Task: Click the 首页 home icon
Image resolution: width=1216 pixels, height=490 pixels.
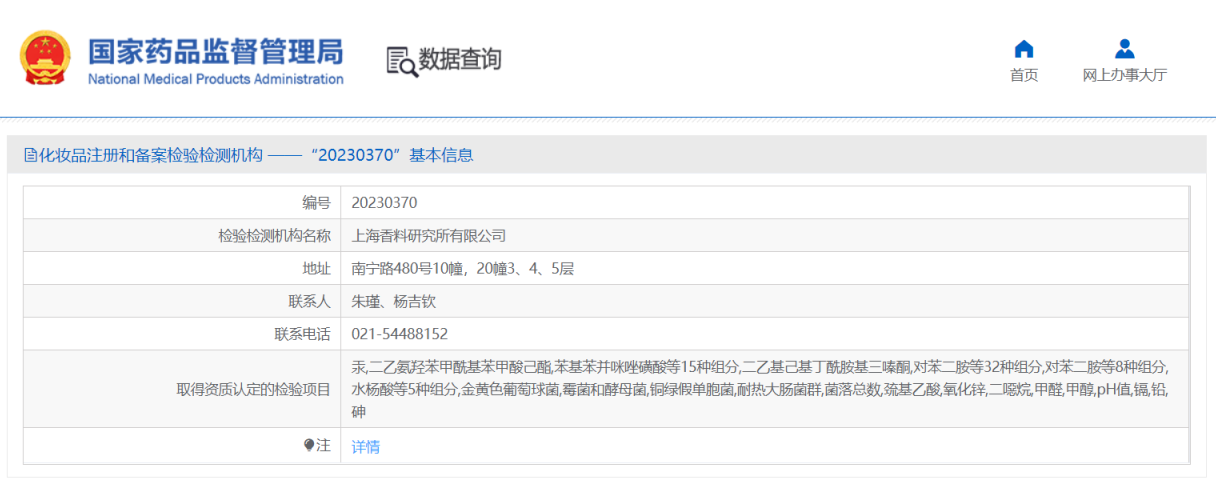Action: [x=1024, y=49]
